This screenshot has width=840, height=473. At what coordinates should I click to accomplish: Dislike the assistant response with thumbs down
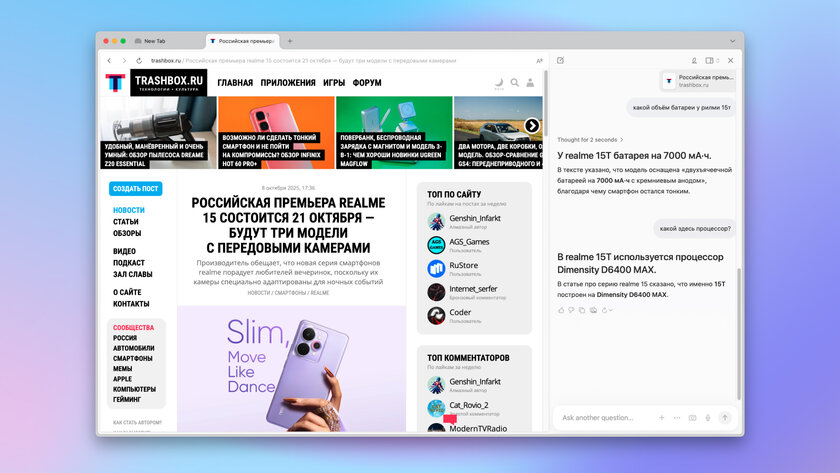pyautogui.click(x=571, y=310)
